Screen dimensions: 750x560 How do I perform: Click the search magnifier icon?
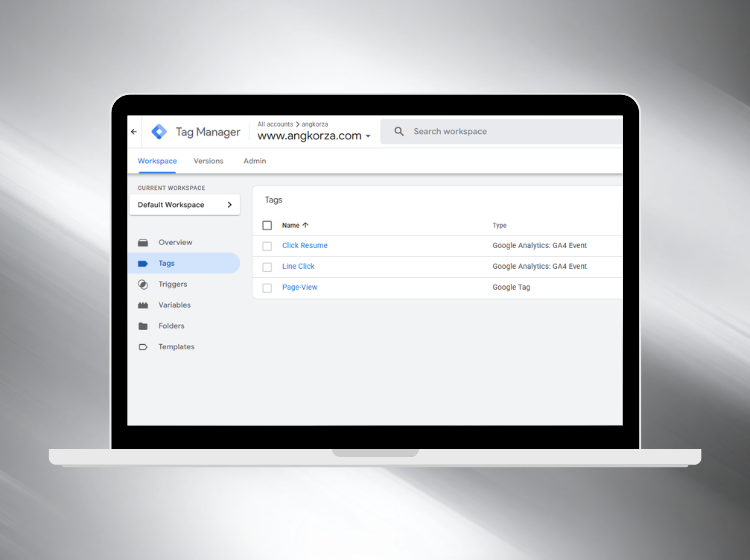click(399, 132)
